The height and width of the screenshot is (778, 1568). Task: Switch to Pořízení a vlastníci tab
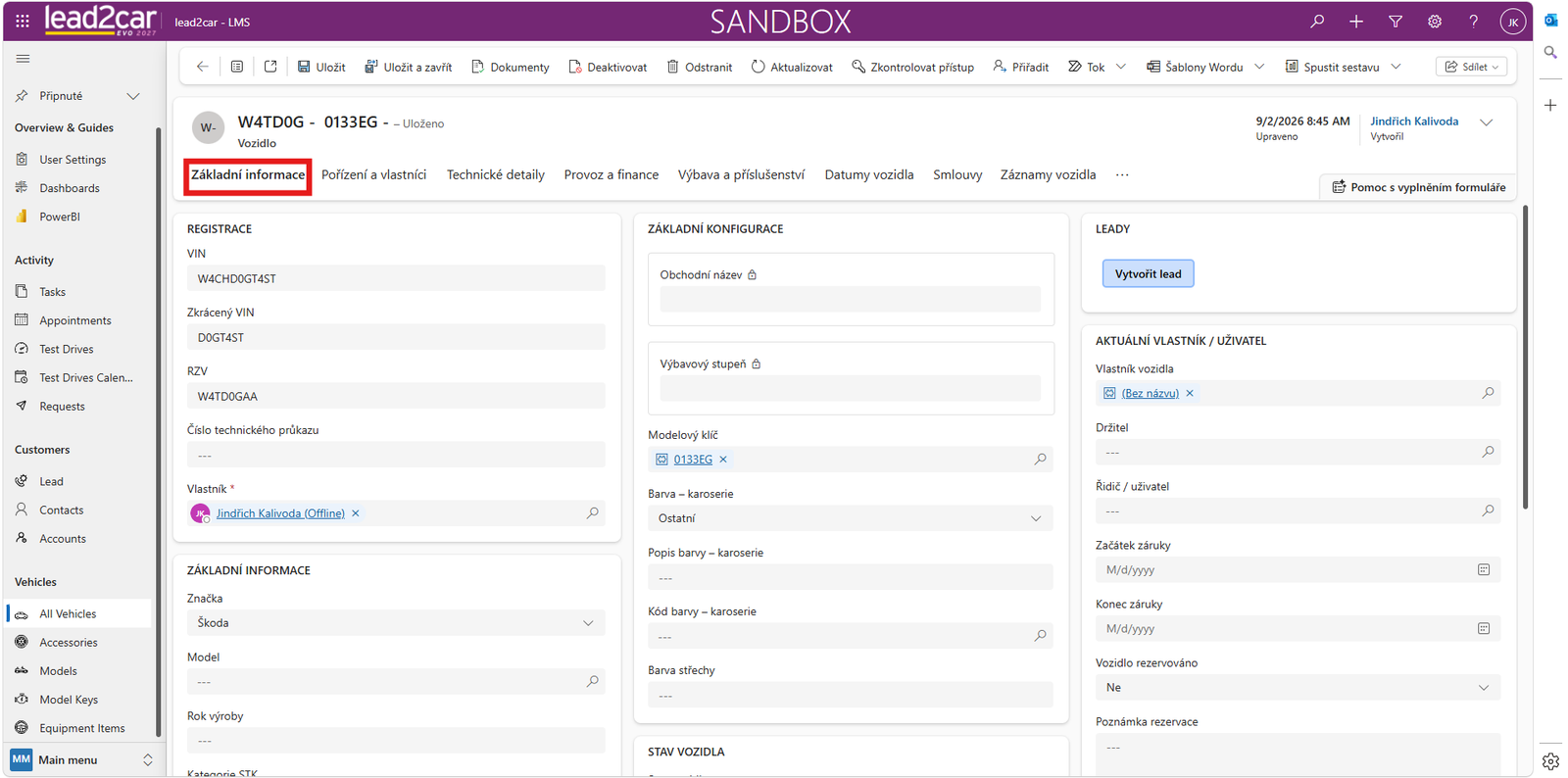click(374, 175)
